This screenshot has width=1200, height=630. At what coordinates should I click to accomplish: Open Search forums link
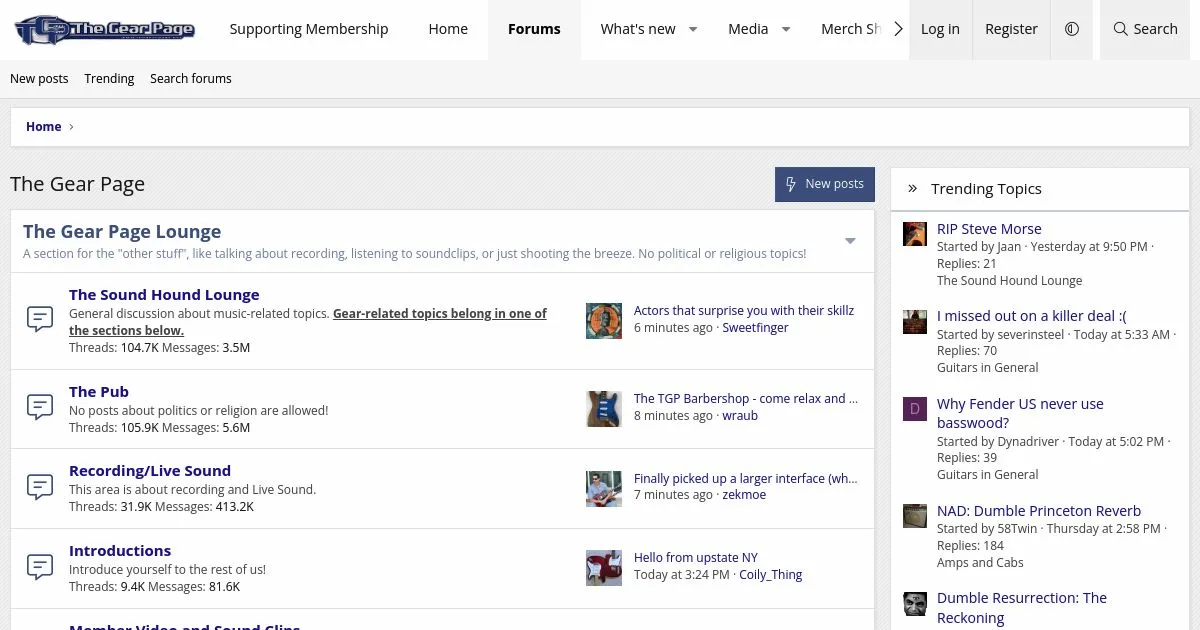pyautogui.click(x=191, y=79)
